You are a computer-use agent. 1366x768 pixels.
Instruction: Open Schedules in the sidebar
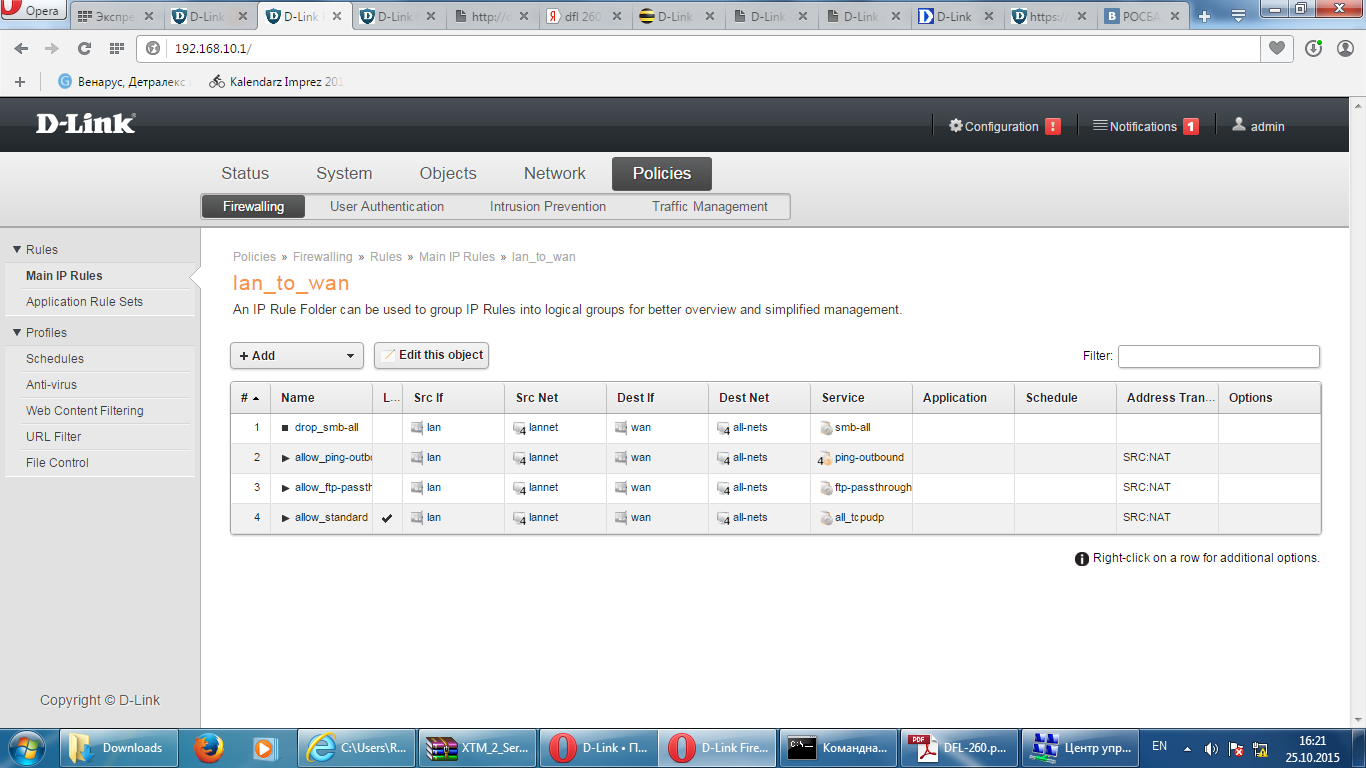(x=55, y=359)
